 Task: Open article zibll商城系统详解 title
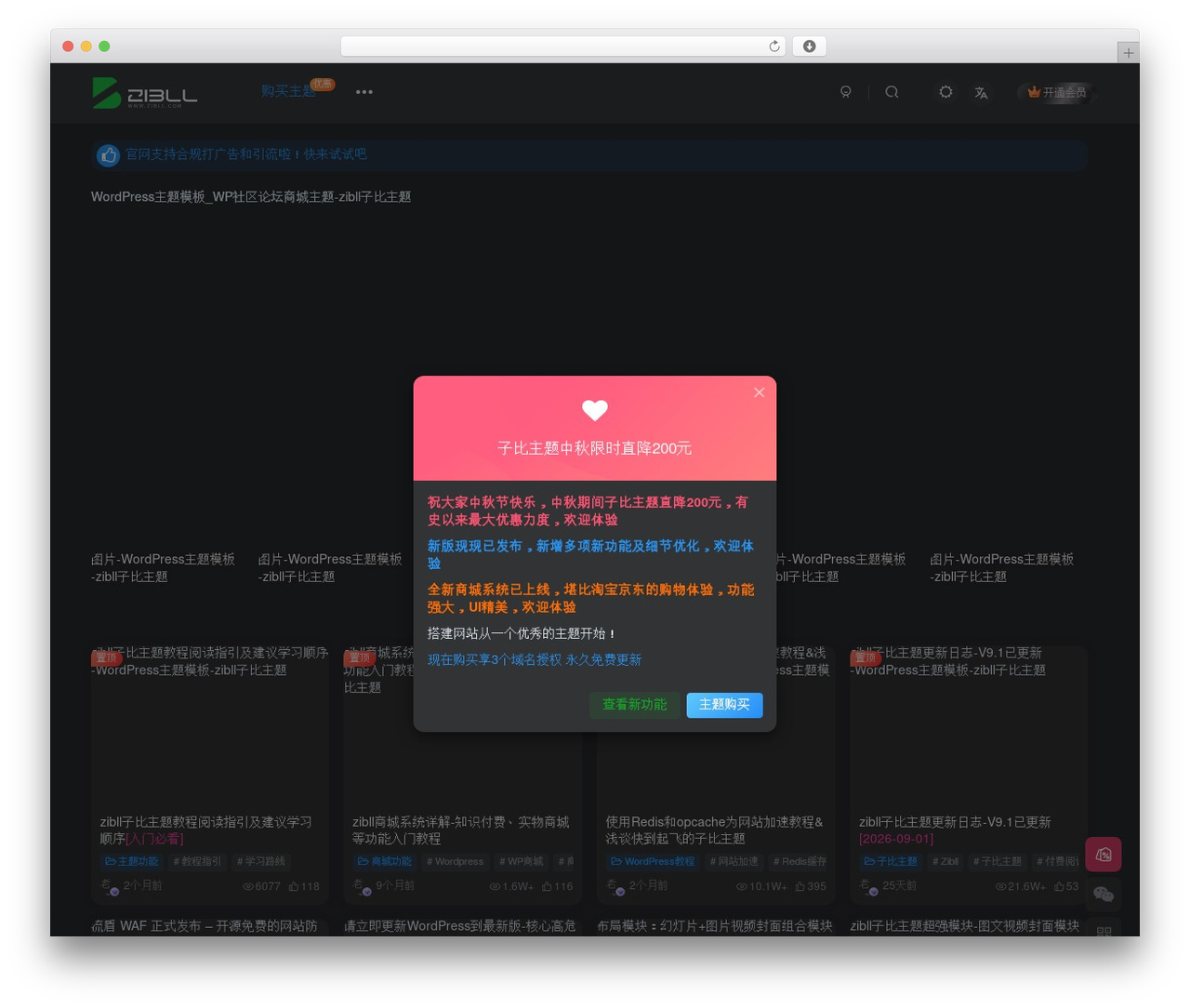(x=461, y=830)
